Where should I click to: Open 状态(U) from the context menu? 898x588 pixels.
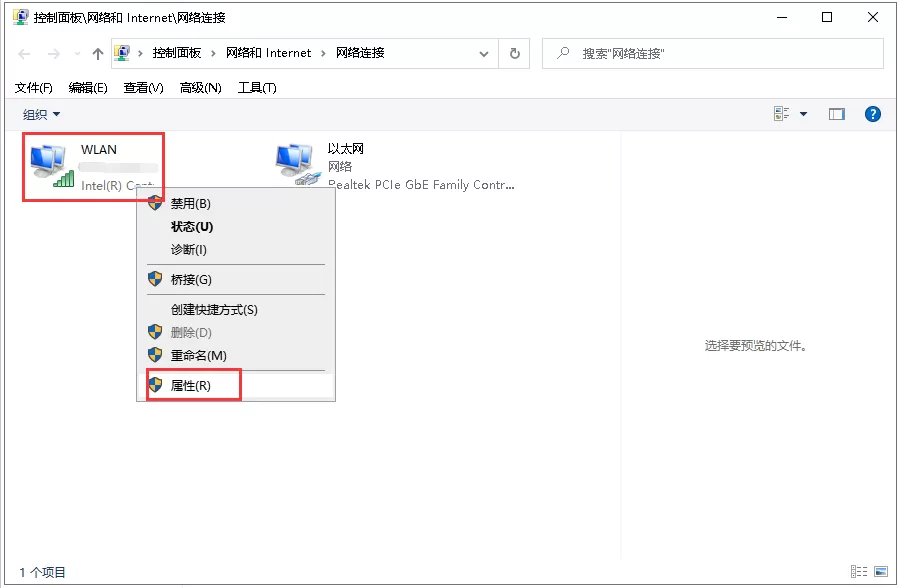coord(193,226)
